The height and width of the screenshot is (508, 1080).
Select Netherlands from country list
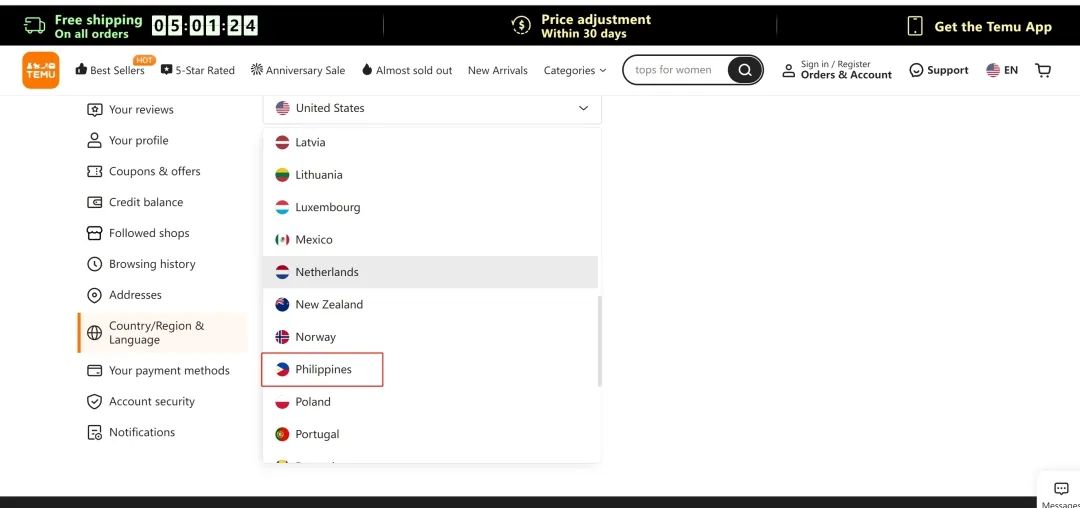click(430, 272)
